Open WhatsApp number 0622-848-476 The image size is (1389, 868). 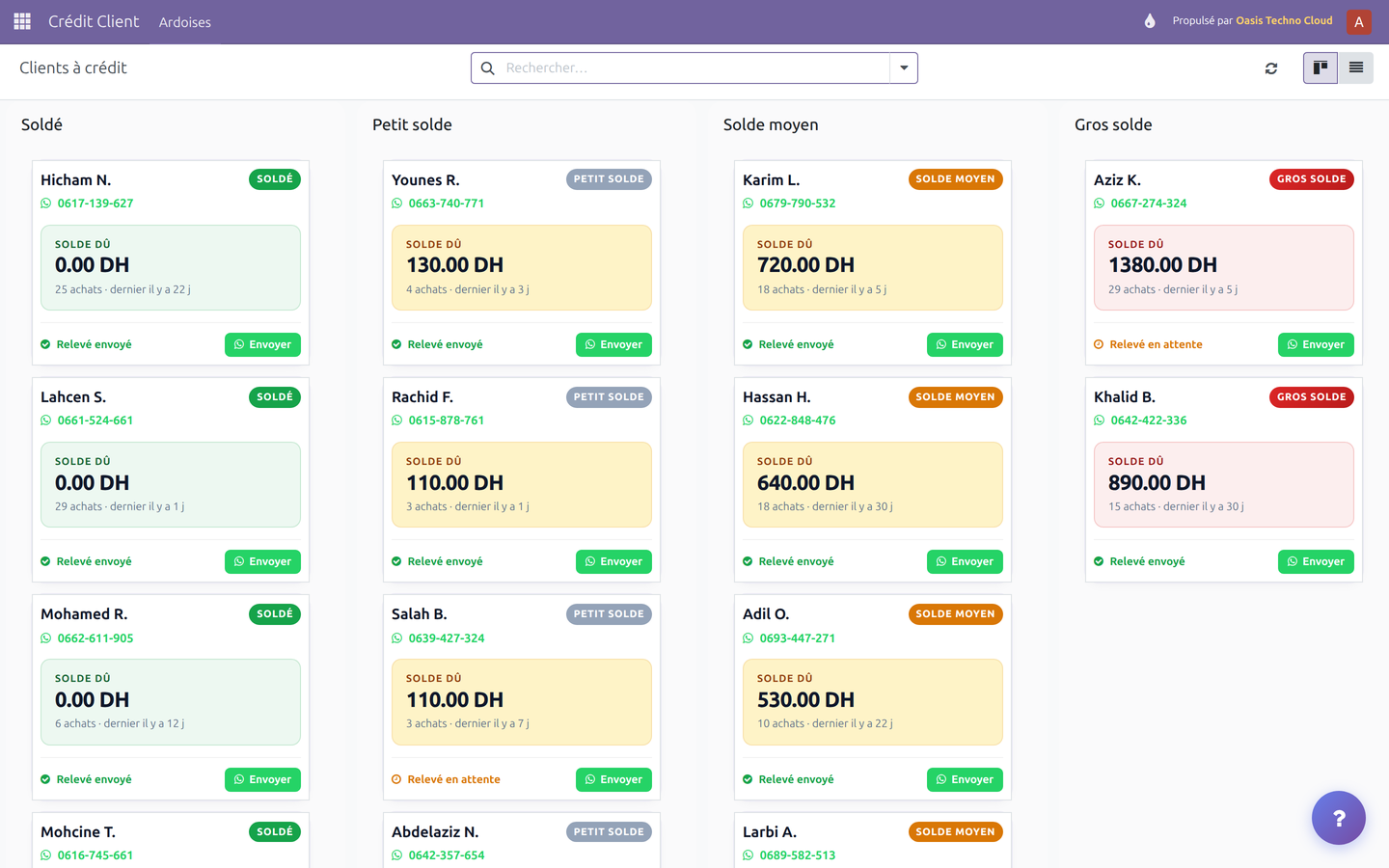tap(789, 420)
